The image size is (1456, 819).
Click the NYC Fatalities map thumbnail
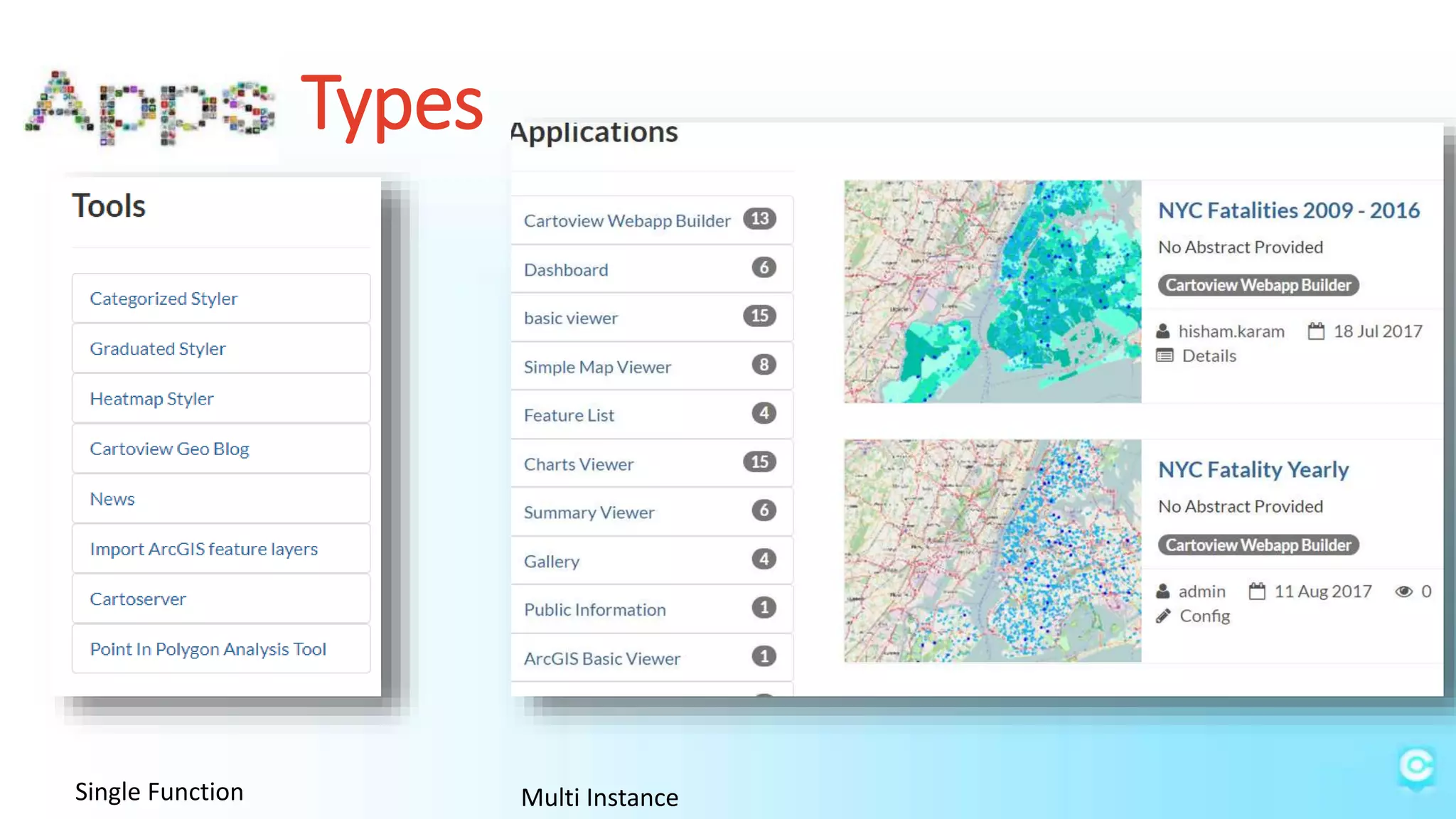click(x=992, y=291)
